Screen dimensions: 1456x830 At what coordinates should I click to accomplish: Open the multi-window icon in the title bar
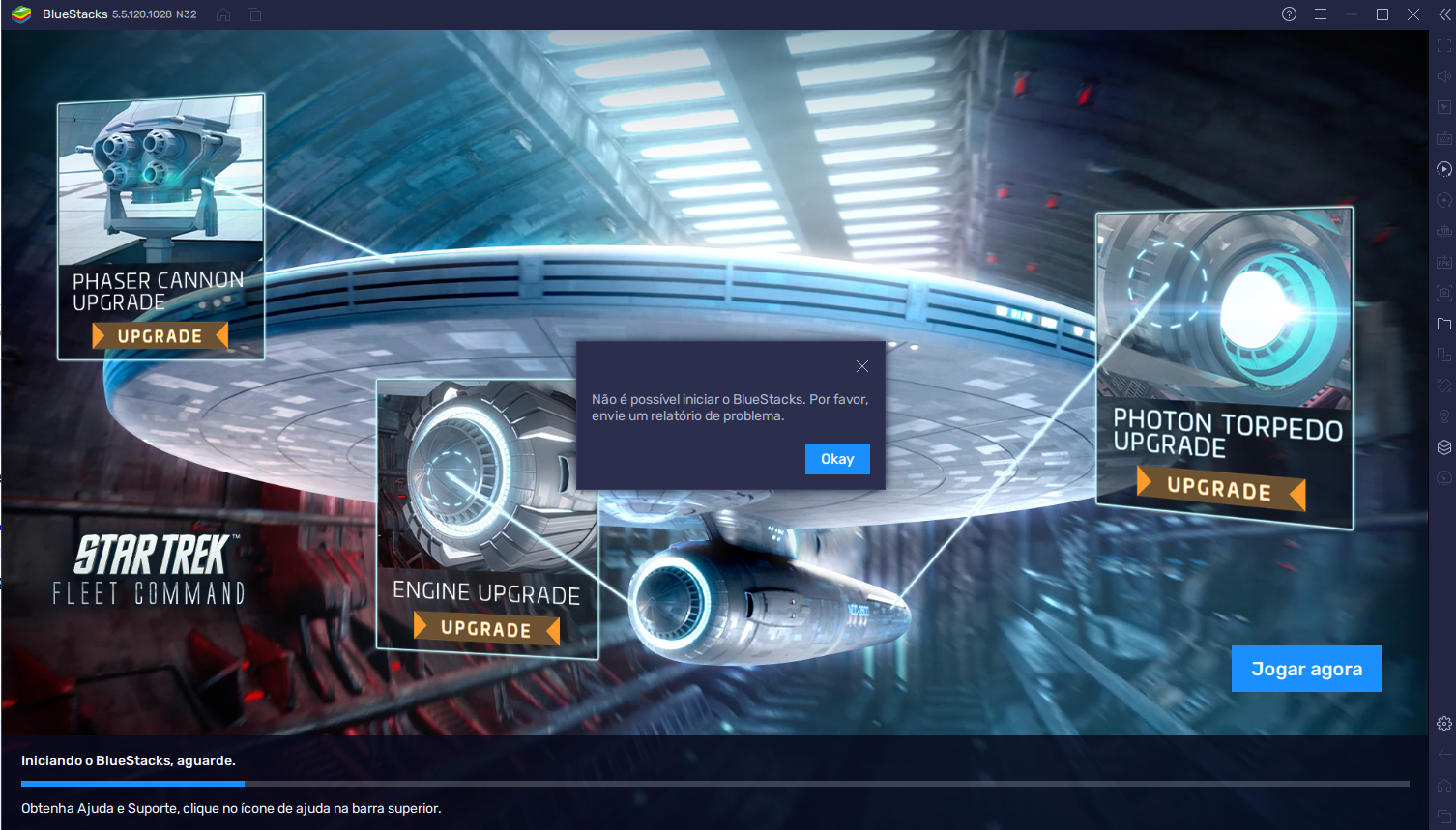pyautogui.click(x=254, y=14)
